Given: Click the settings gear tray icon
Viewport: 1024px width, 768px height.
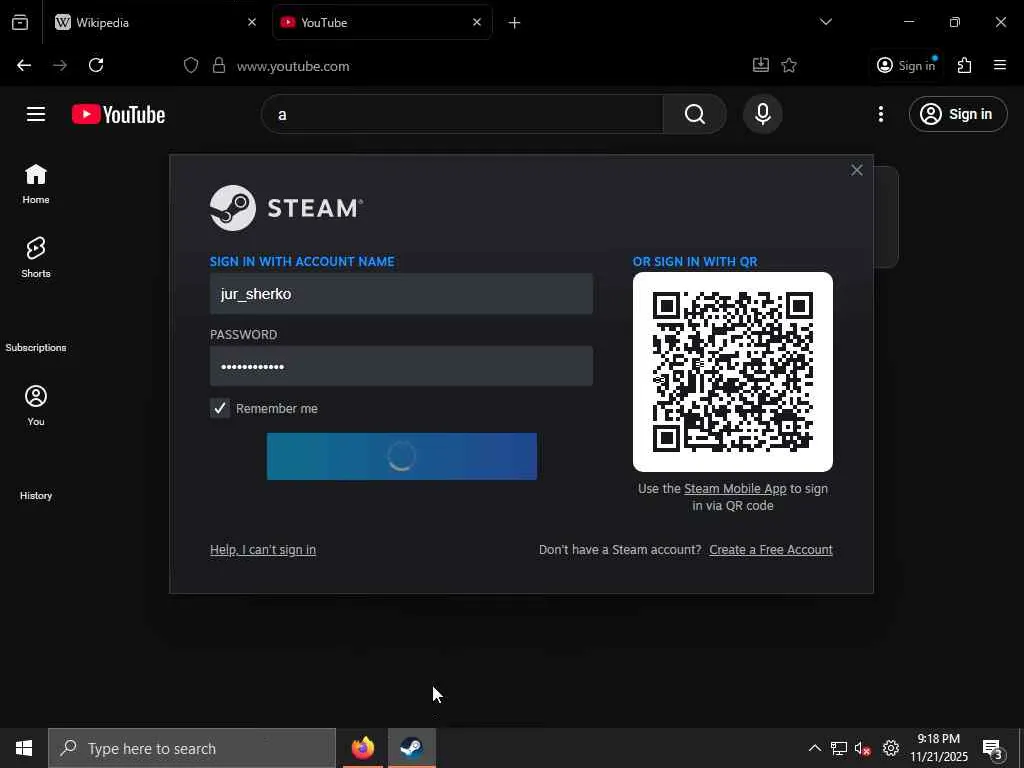Looking at the screenshot, I should (891, 748).
